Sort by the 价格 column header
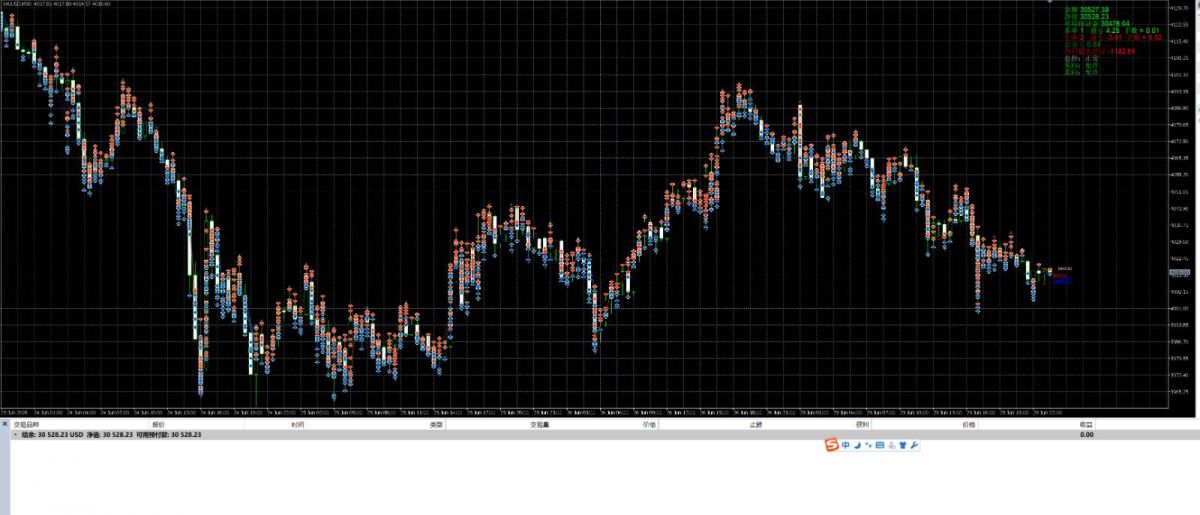This screenshot has height=515, width=1200. pyautogui.click(x=968, y=424)
